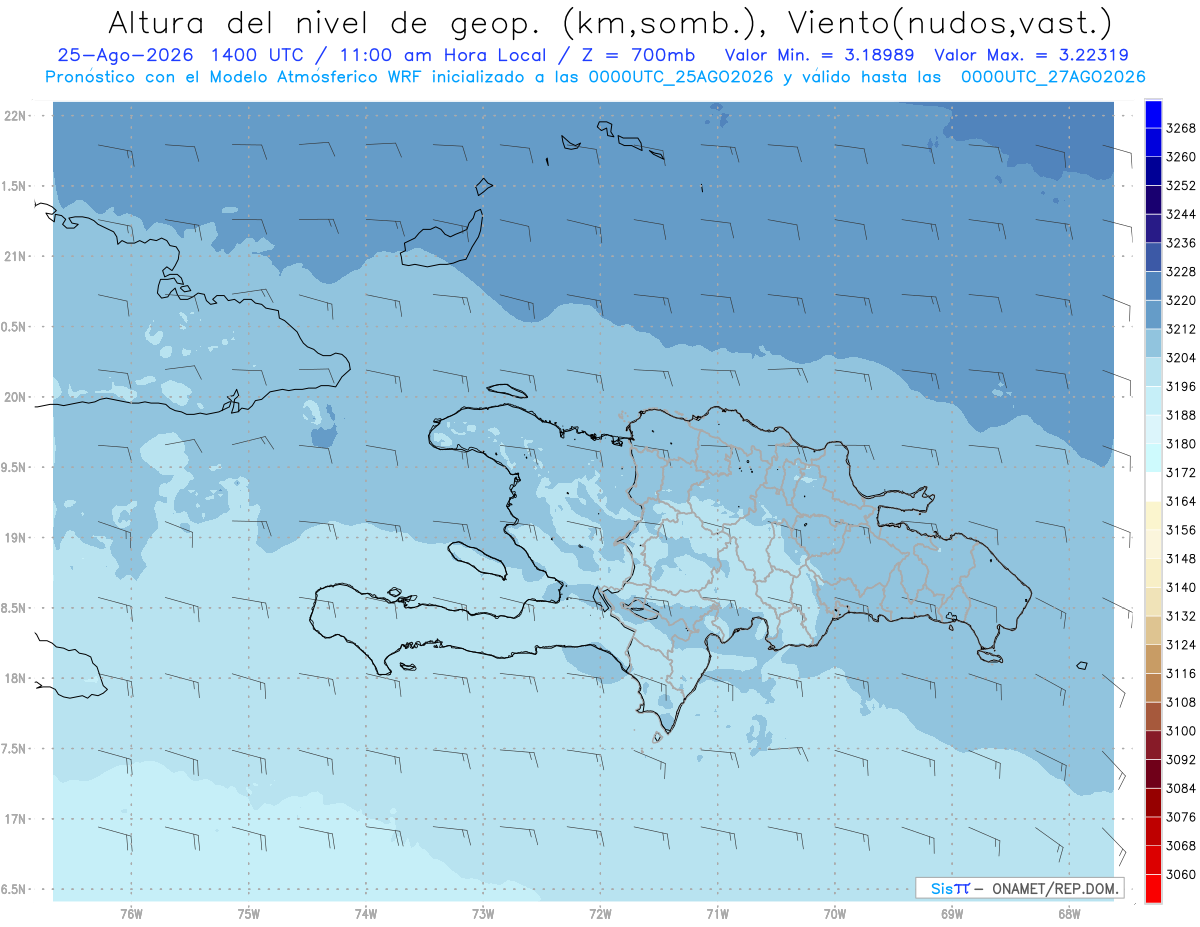Click the '70W' longitude label

coord(835,913)
